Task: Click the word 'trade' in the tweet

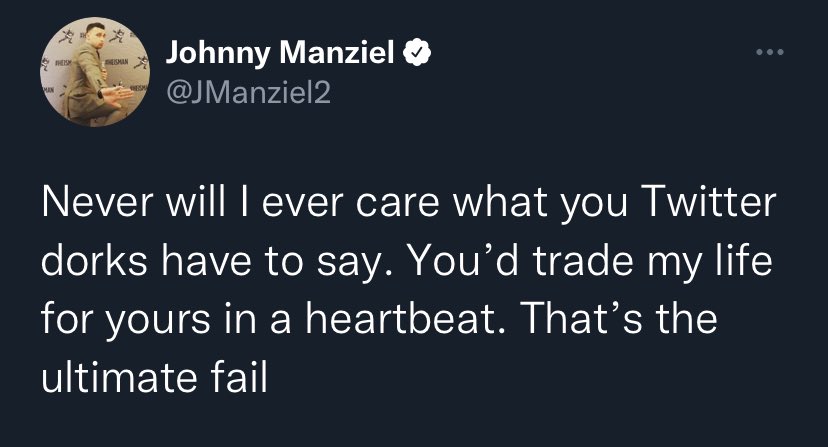Action: [x=582, y=261]
